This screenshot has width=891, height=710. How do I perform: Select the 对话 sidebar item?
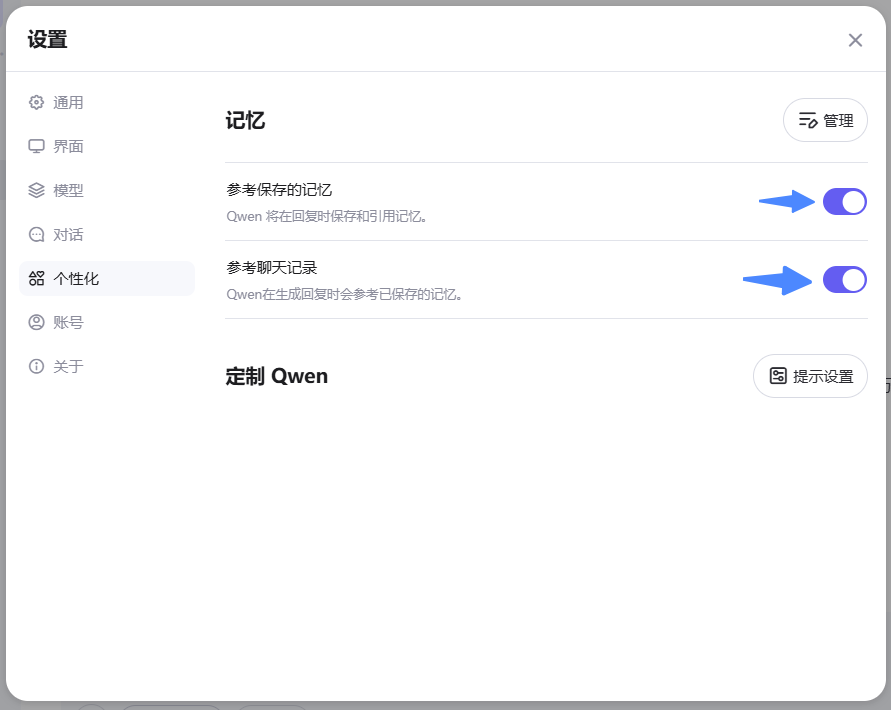click(x=70, y=234)
